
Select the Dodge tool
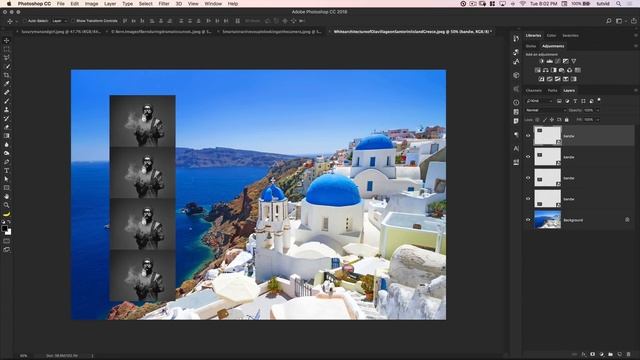click(7, 153)
